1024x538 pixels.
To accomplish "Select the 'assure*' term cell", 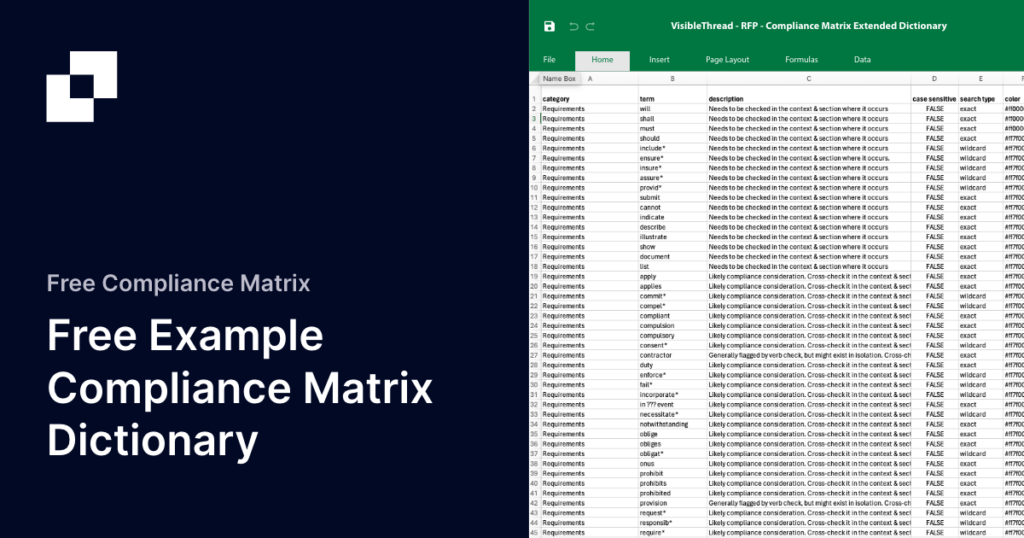I will [x=673, y=178].
